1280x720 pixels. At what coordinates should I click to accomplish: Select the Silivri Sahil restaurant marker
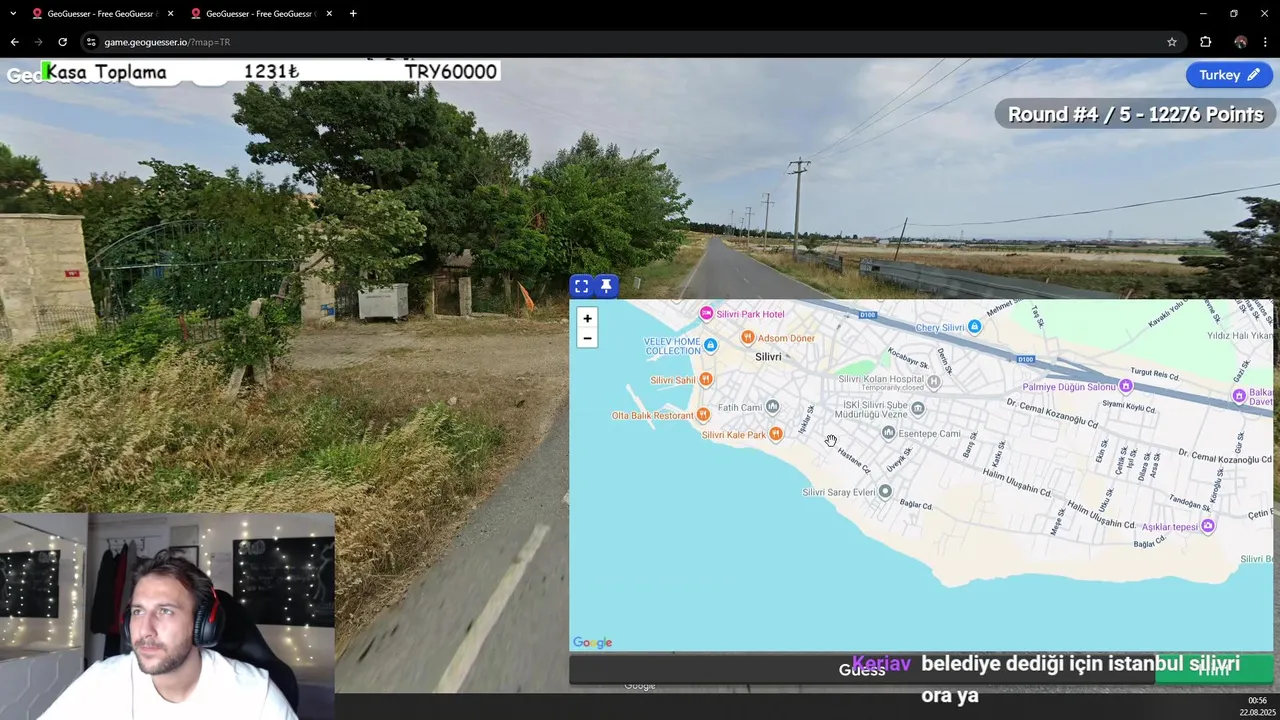pyautogui.click(x=706, y=379)
